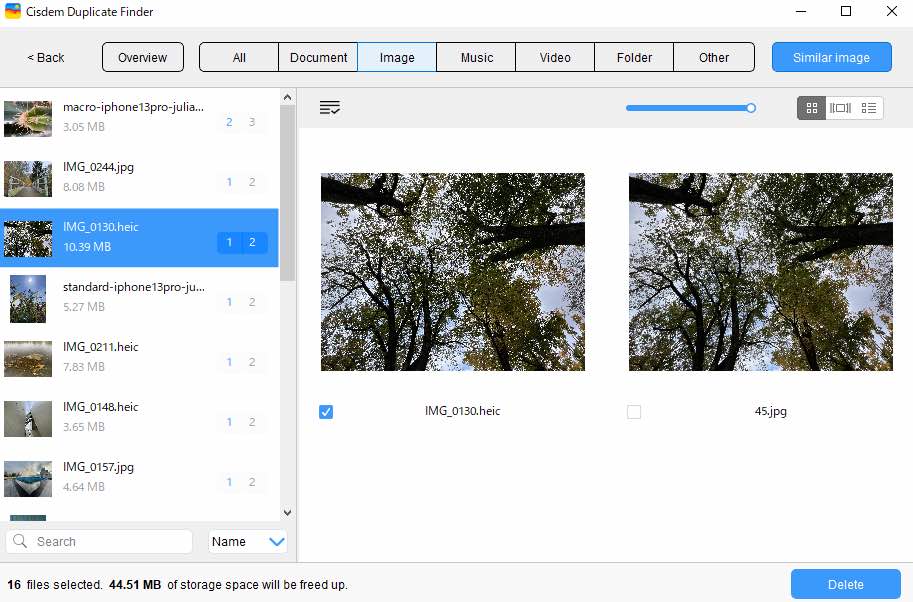This screenshot has height=602, width=913.
Task: Open the Name sort dropdown
Action: click(247, 541)
